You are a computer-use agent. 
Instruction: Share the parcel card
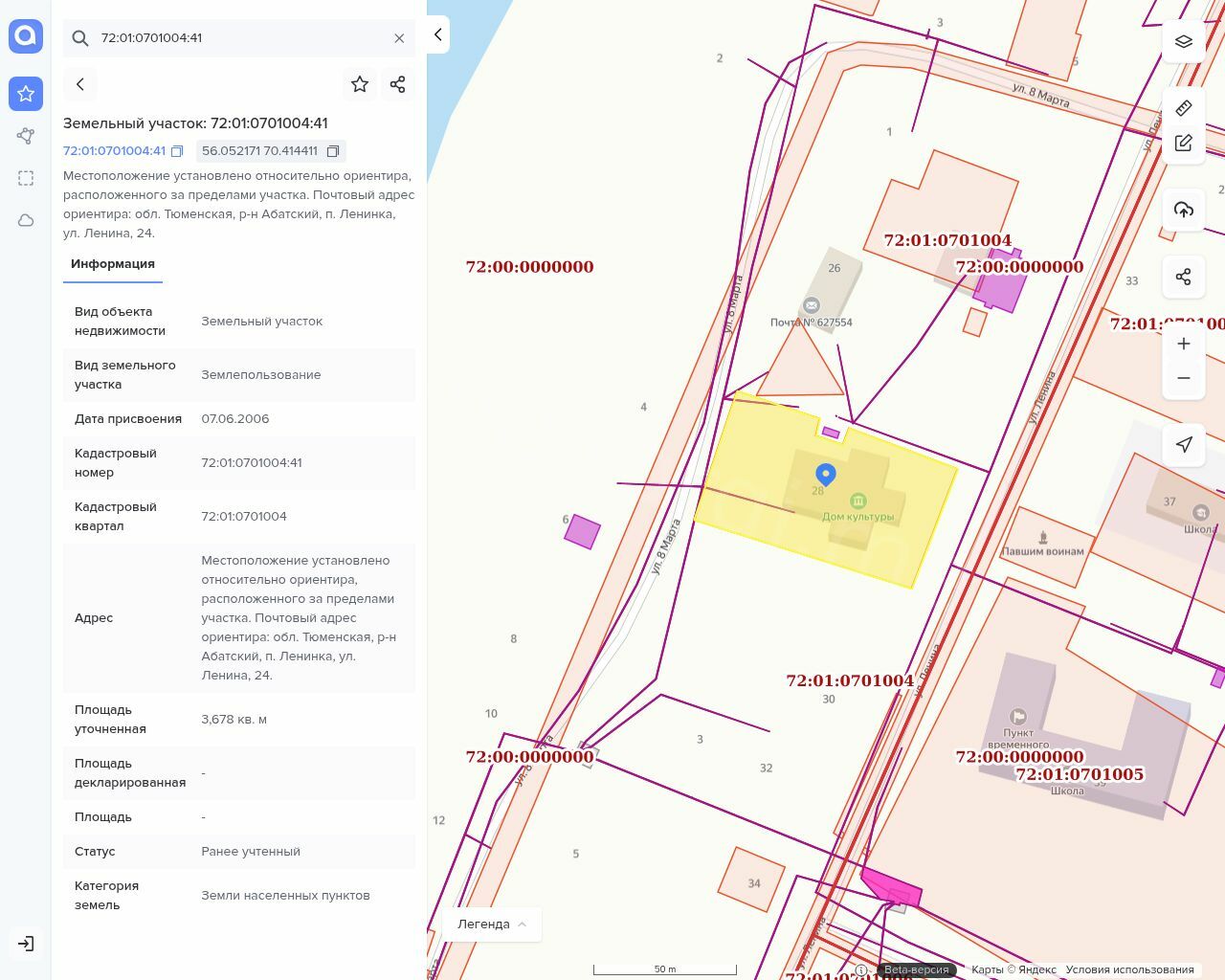click(x=398, y=84)
